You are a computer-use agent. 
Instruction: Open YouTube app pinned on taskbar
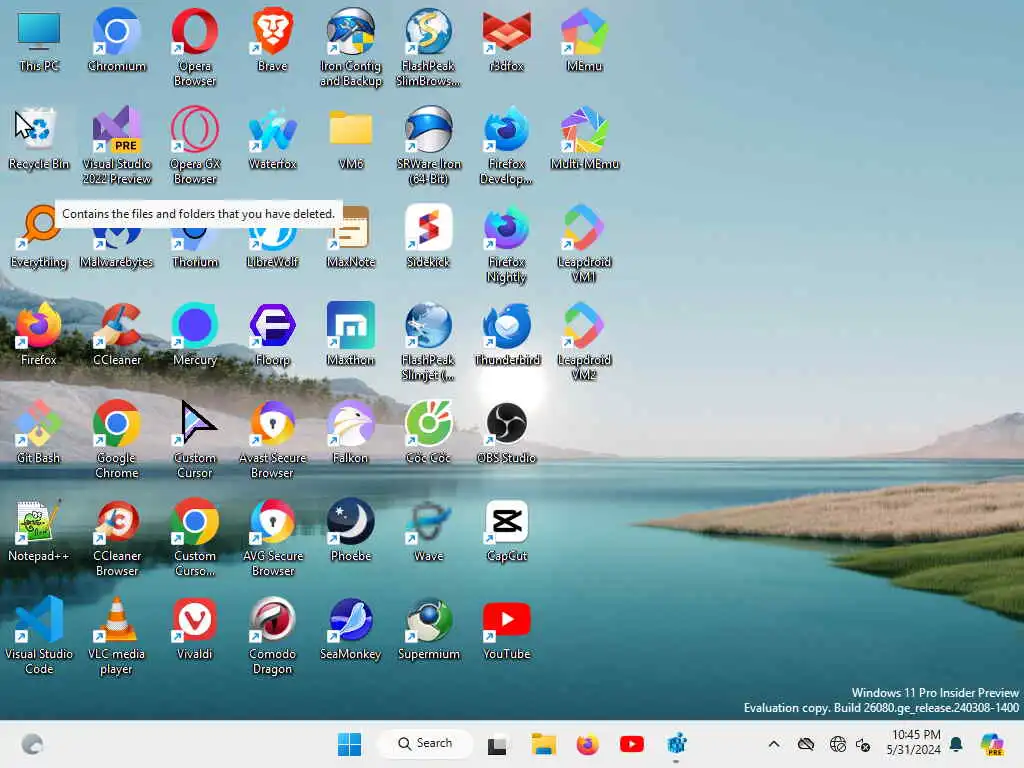click(632, 744)
